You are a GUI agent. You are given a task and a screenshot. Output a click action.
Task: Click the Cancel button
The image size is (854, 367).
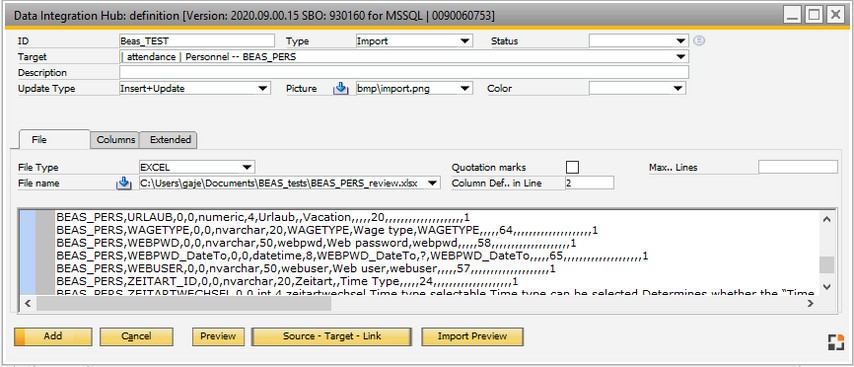[136, 337]
